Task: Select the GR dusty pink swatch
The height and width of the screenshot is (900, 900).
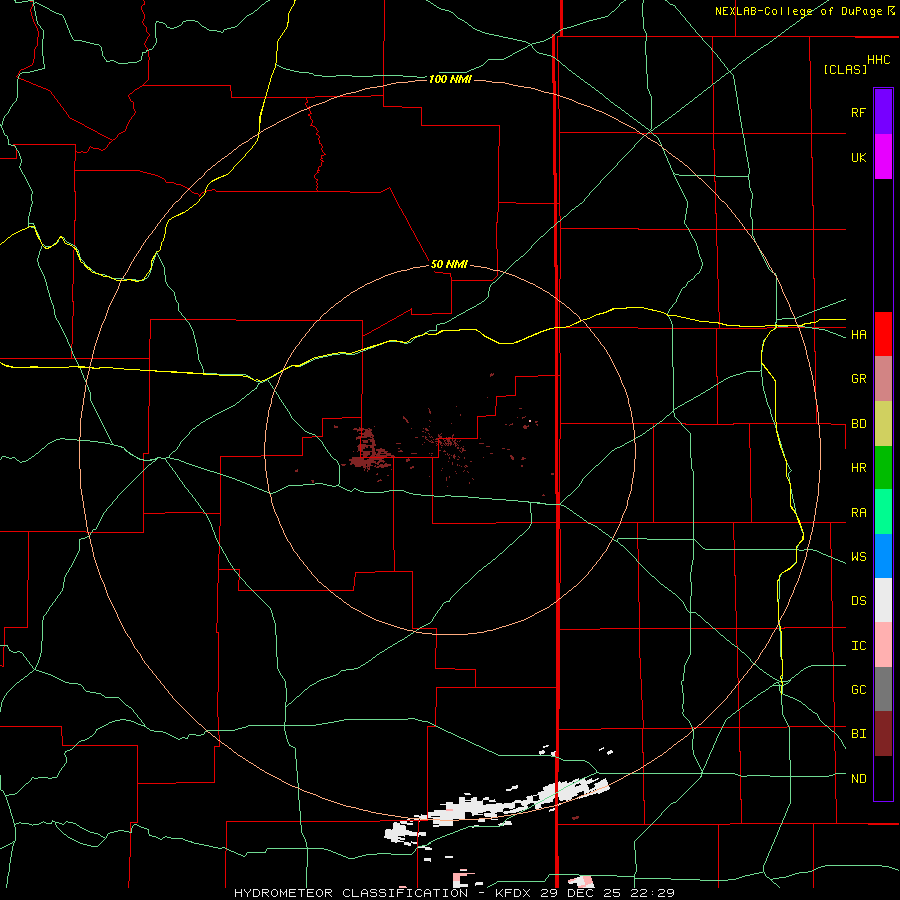Action: pos(883,379)
